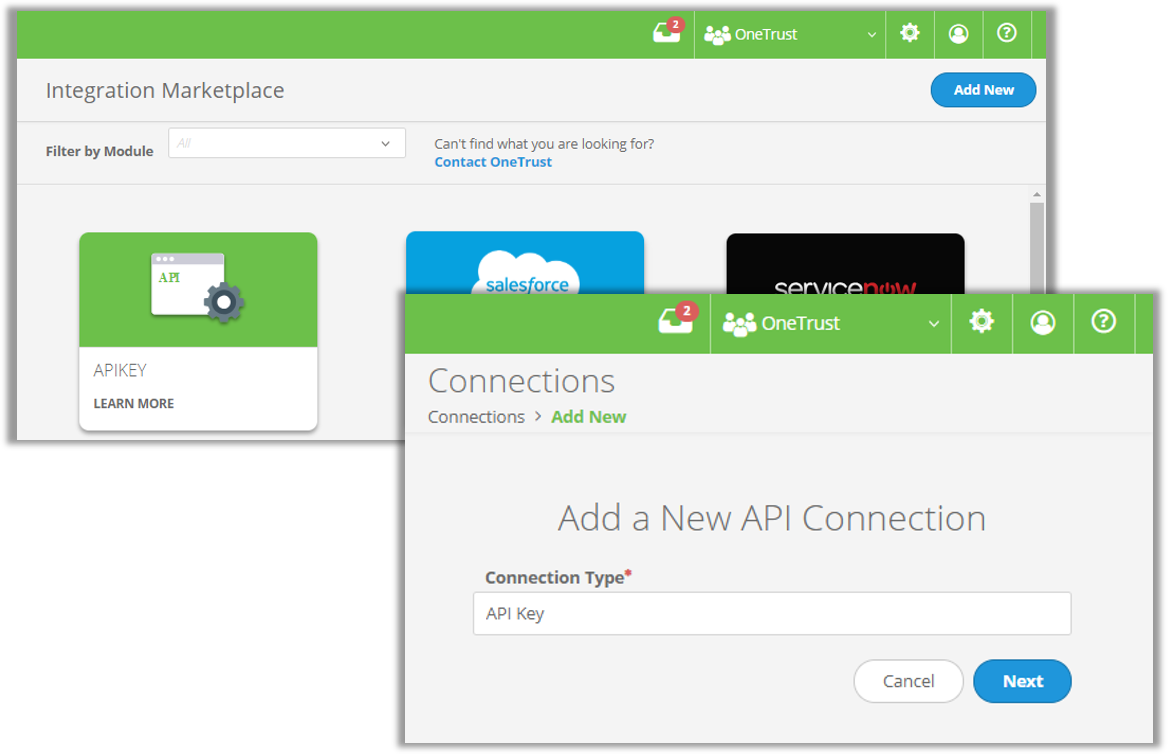The image size is (1168, 754).
Task: Click the Integration Marketplace heading
Action: pyautogui.click(x=165, y=90)
